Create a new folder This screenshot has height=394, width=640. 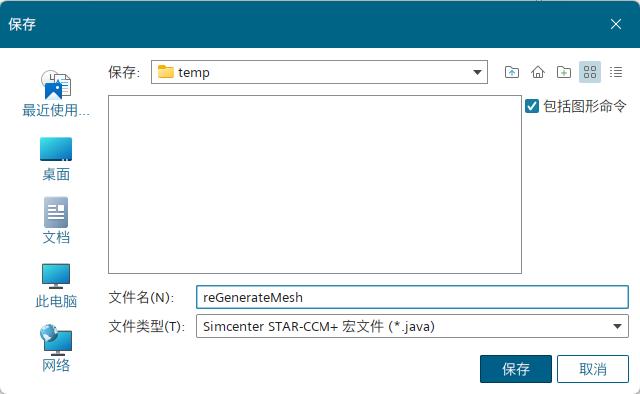click(564, 72)
